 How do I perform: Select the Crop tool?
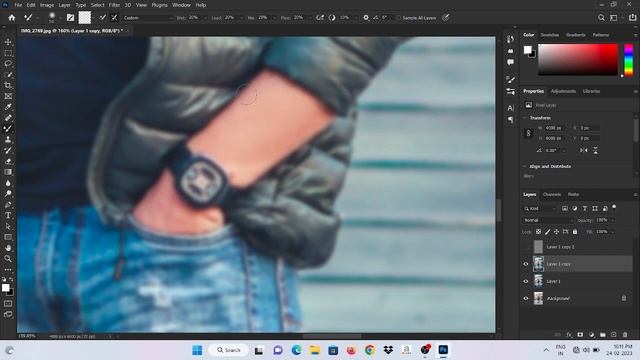[x=8, y=85]
